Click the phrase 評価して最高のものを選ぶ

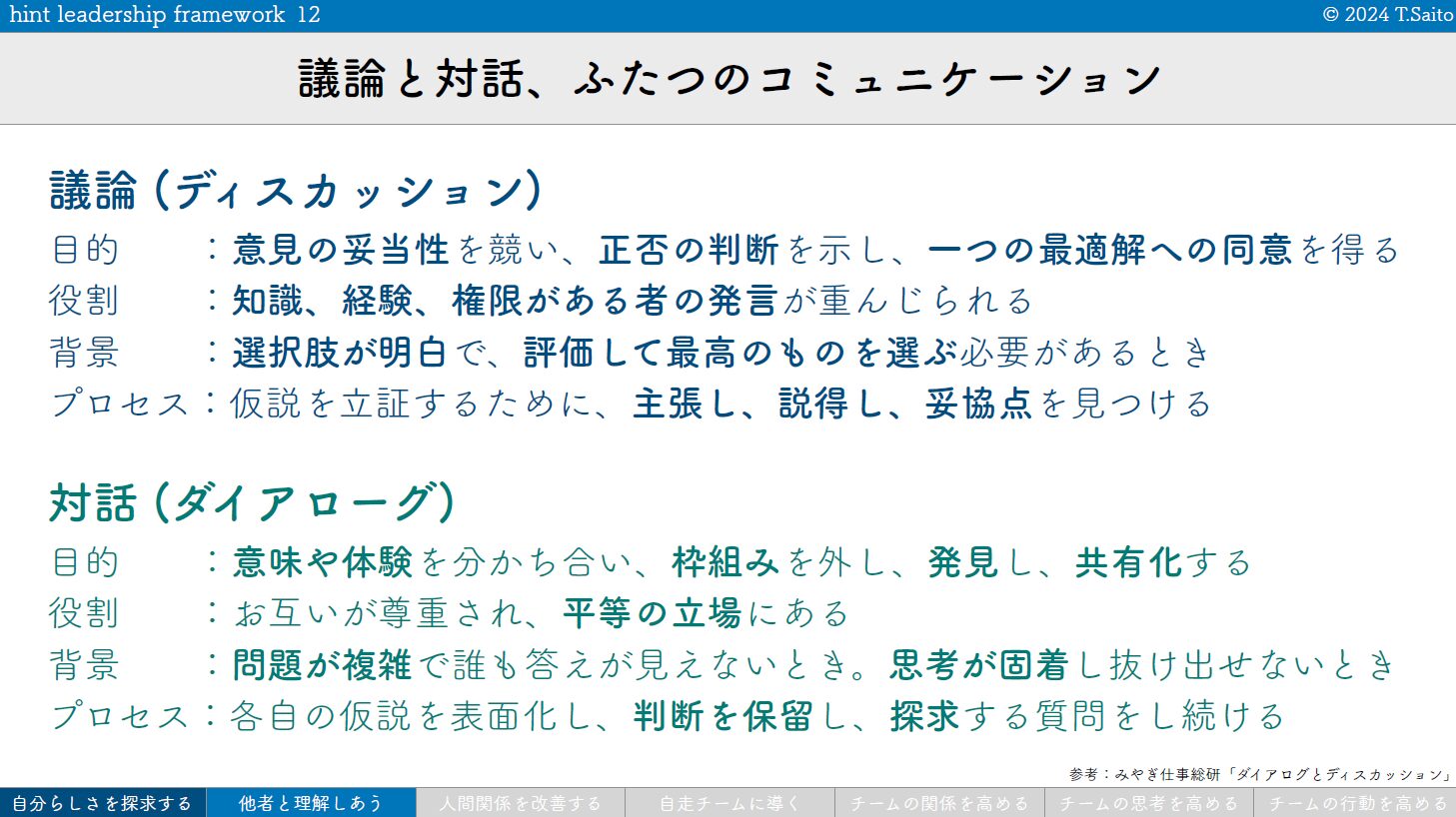(740, 353)
